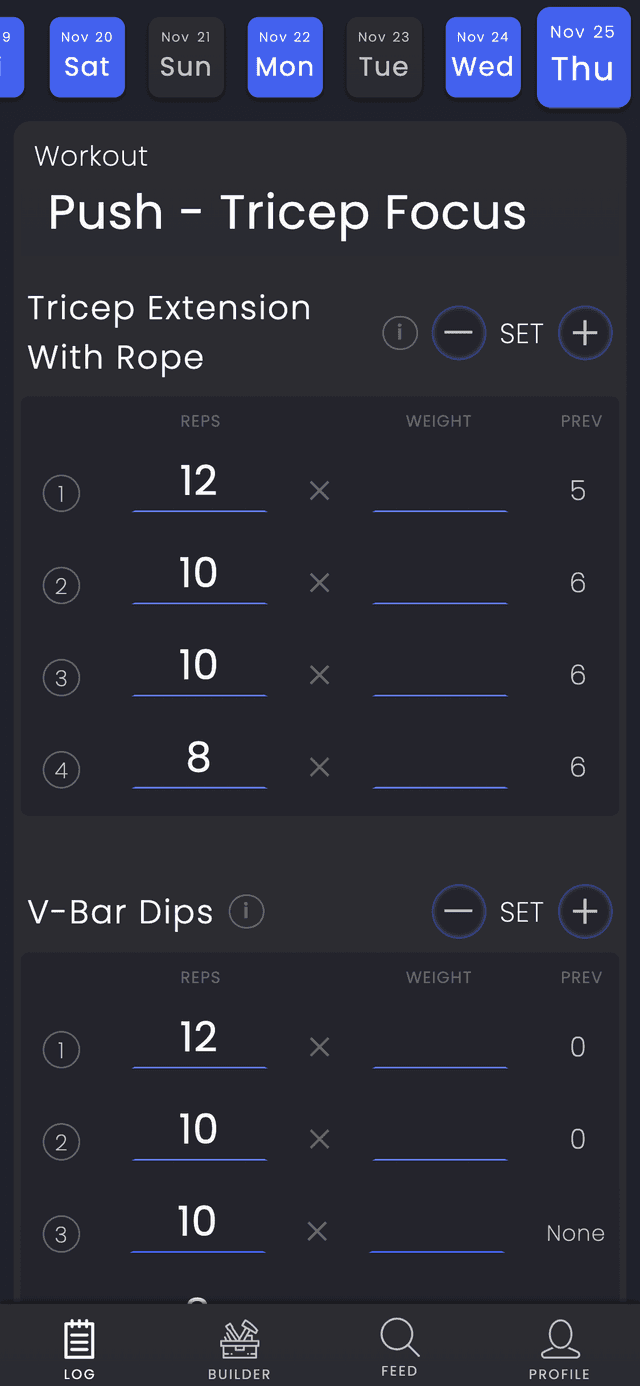Screen dimensions: 640x1386
Task: Add a set to Tricep Extension
Action: (x=585, y=333)
